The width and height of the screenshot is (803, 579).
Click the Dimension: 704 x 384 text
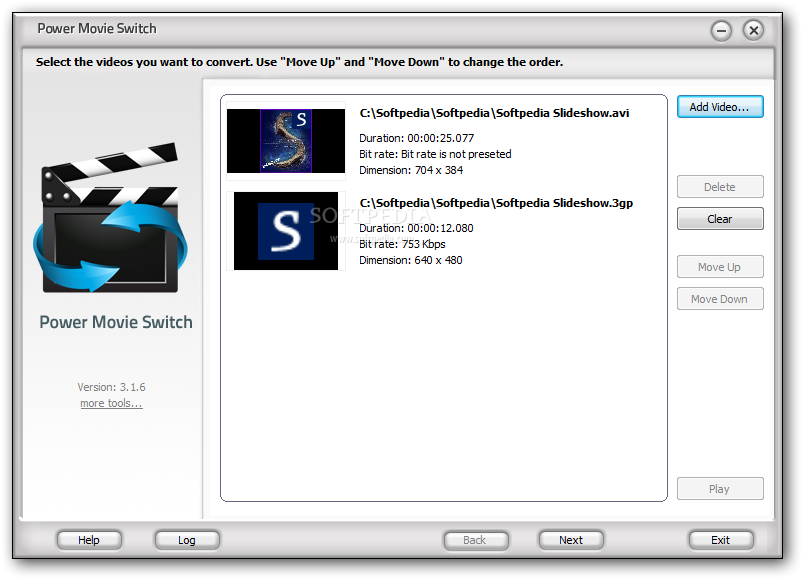pos(411,170)
